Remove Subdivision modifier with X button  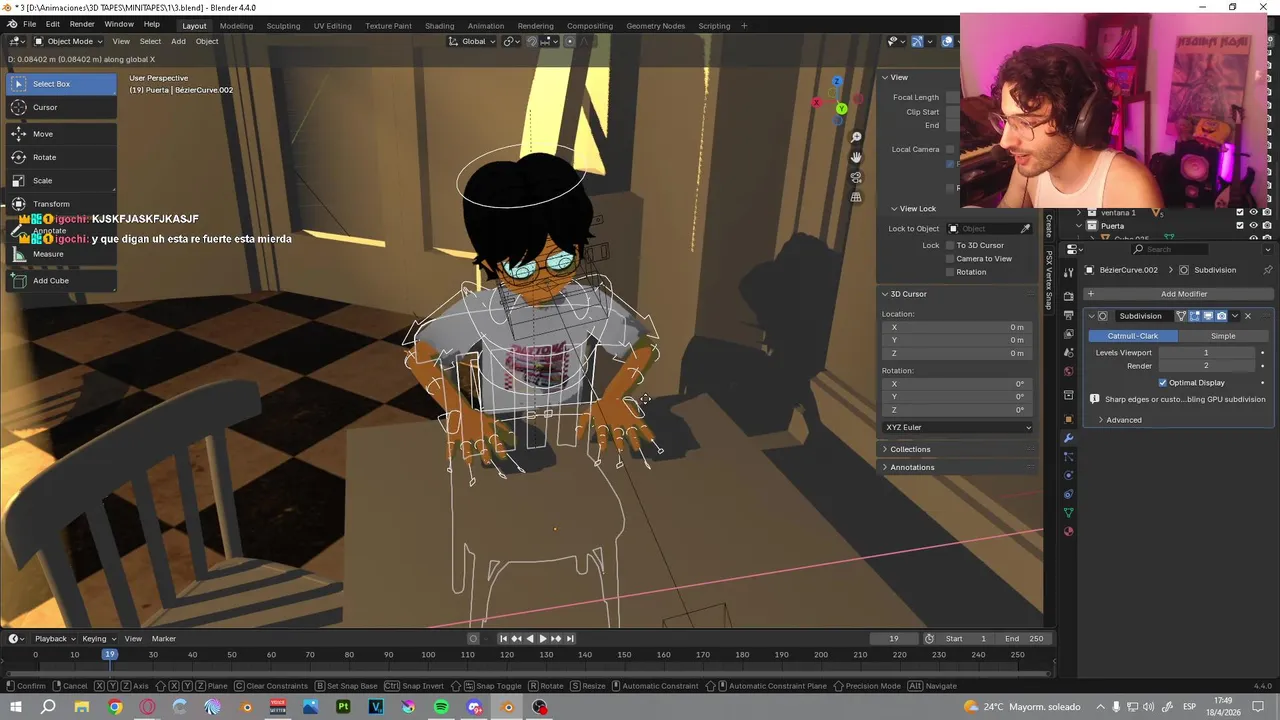tap(1247, 316)
